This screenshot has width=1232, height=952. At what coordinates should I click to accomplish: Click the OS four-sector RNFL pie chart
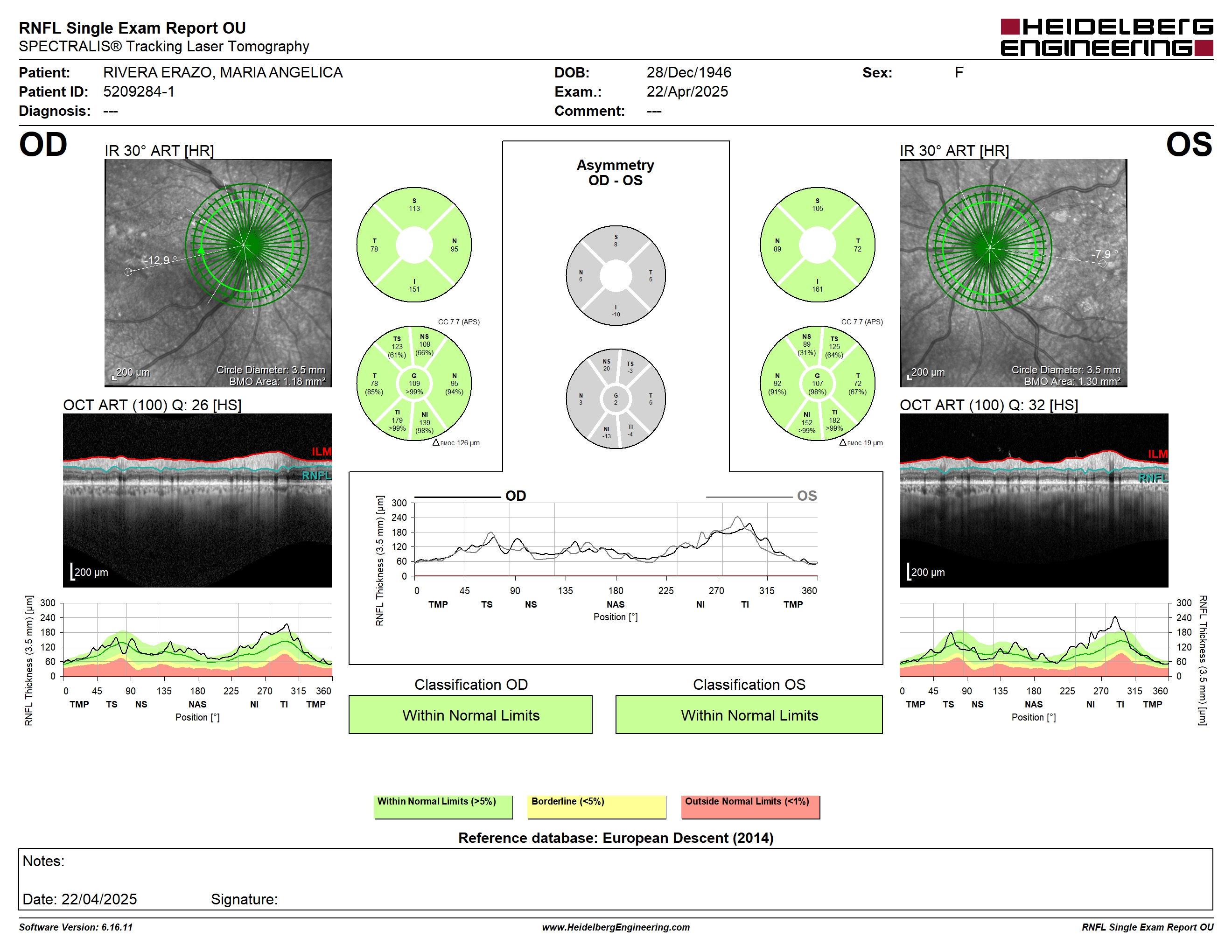(818, 245)
